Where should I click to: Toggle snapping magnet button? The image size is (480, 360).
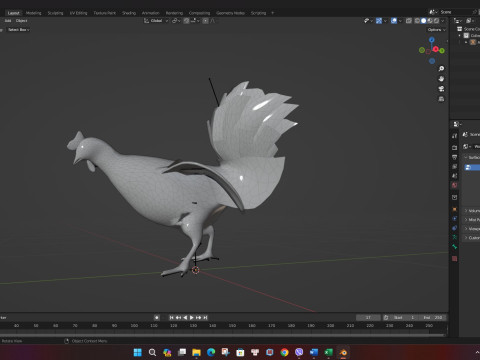[186, 21]
